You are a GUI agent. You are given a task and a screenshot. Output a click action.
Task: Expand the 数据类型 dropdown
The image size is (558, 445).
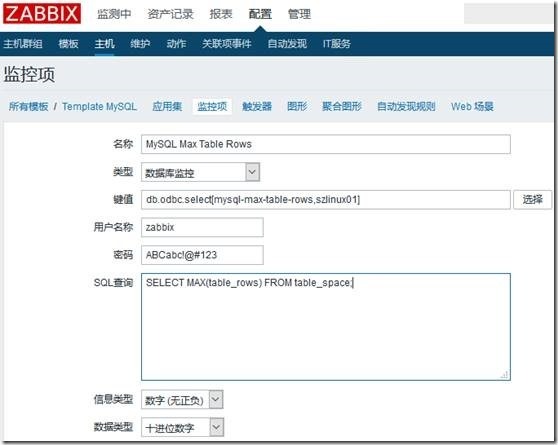(216, 427)
